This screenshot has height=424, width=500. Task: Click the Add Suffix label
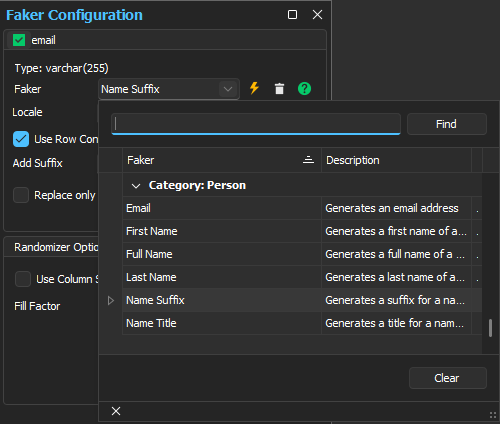[x=38, y=163]
